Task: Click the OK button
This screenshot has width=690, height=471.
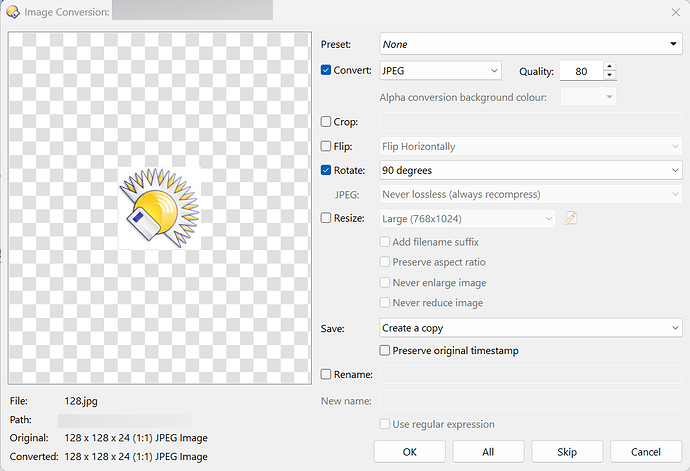Action: click(x=409, y=452)
